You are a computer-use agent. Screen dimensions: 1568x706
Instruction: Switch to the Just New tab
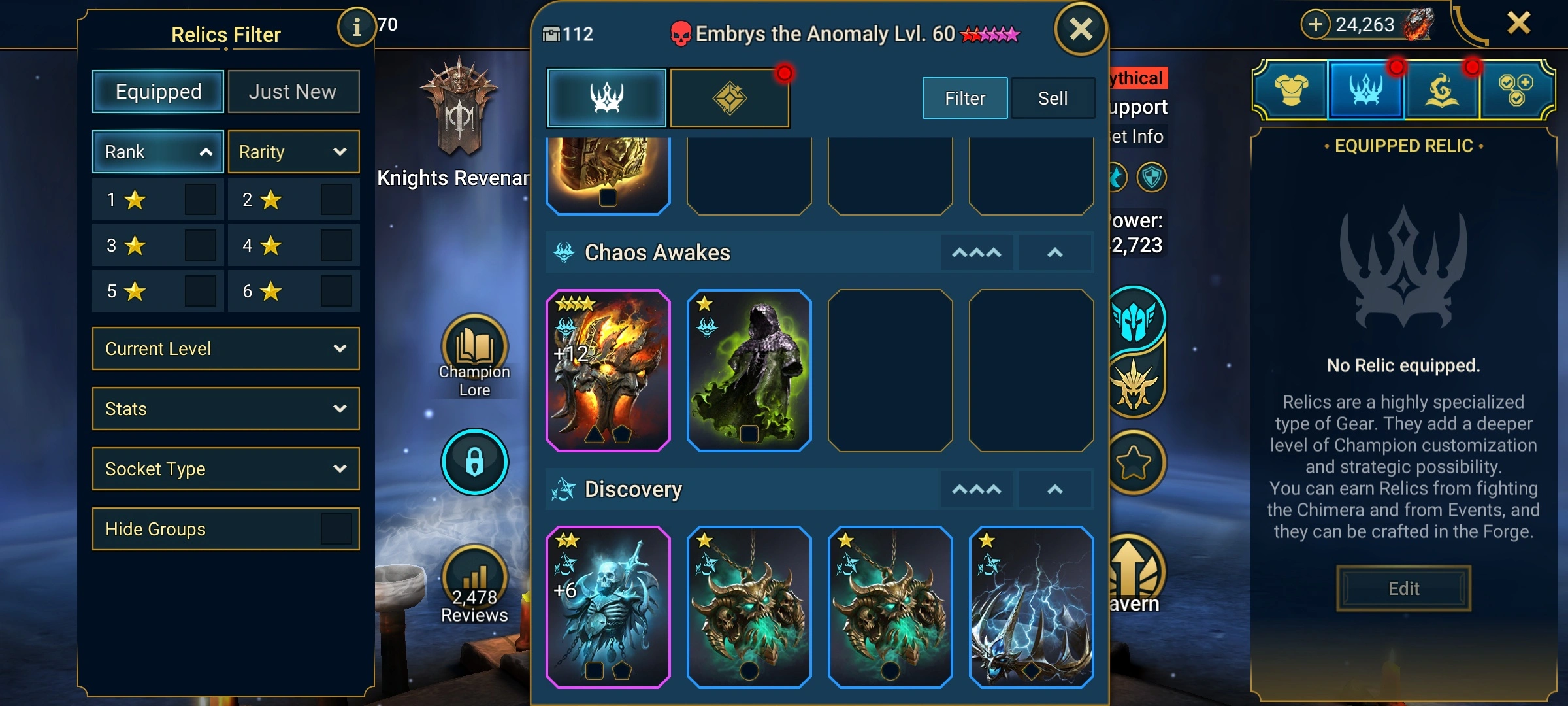pyautogui.click(x=293, y=92)
